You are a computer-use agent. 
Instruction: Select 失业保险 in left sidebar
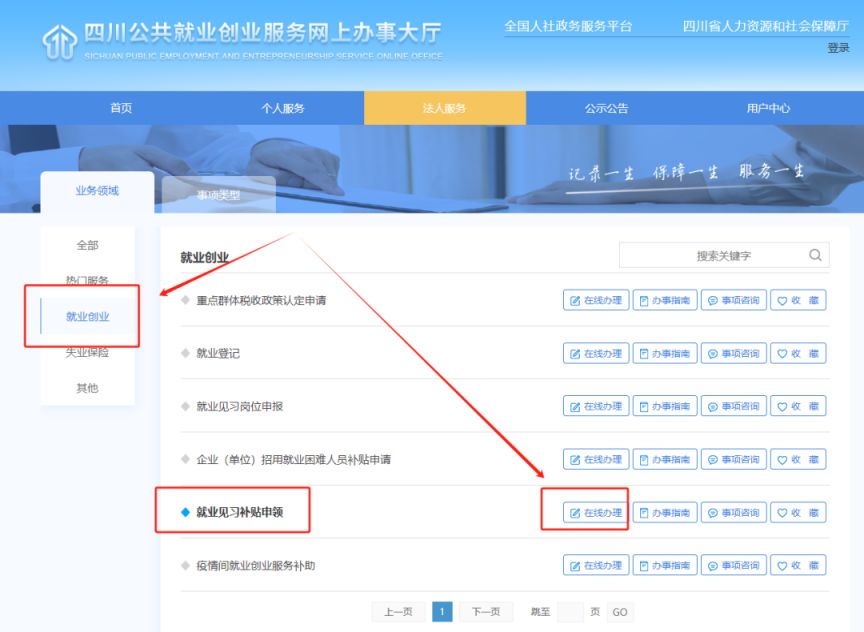point(87,352)
